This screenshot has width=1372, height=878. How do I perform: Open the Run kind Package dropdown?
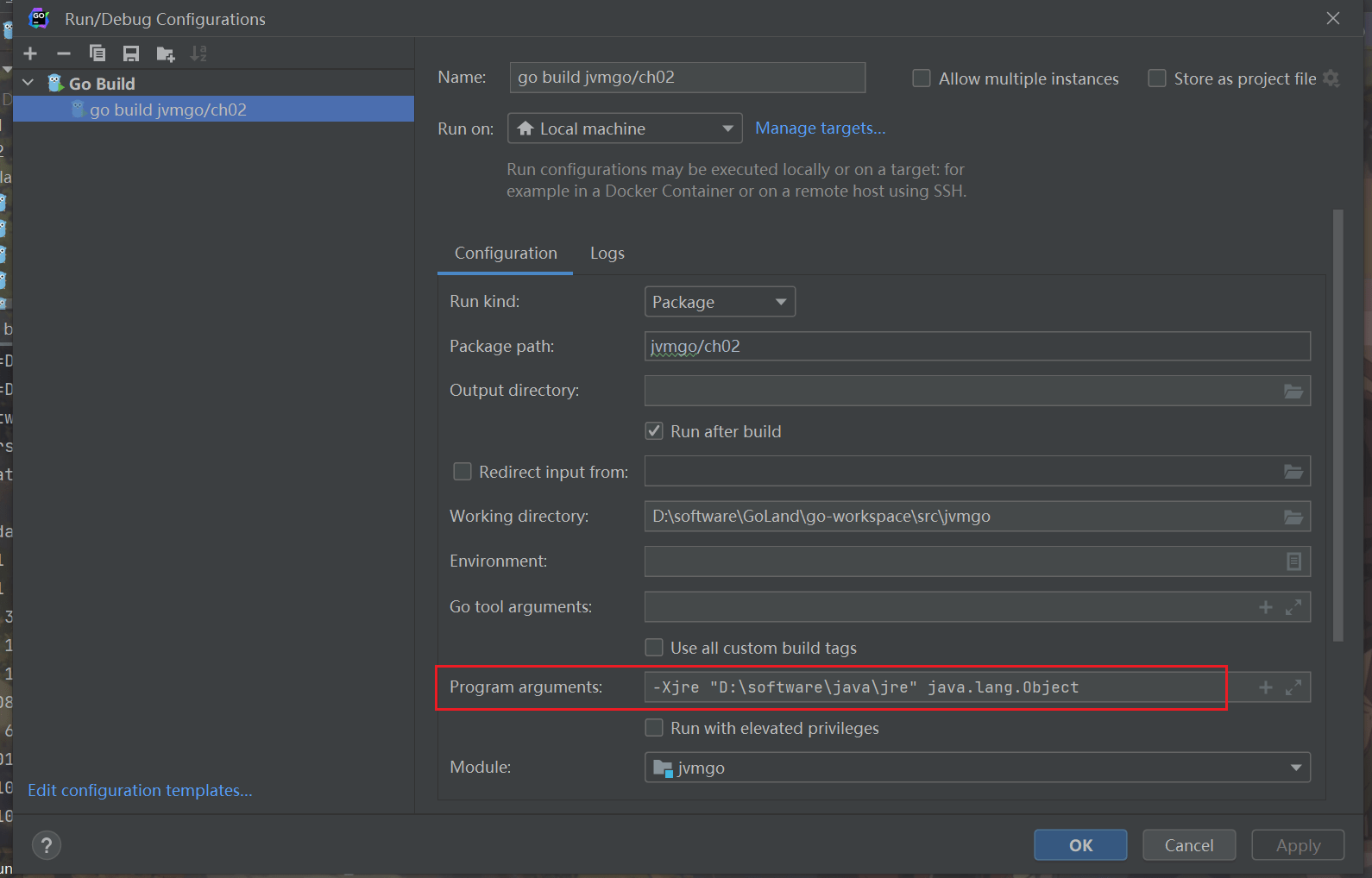point(719,302)
